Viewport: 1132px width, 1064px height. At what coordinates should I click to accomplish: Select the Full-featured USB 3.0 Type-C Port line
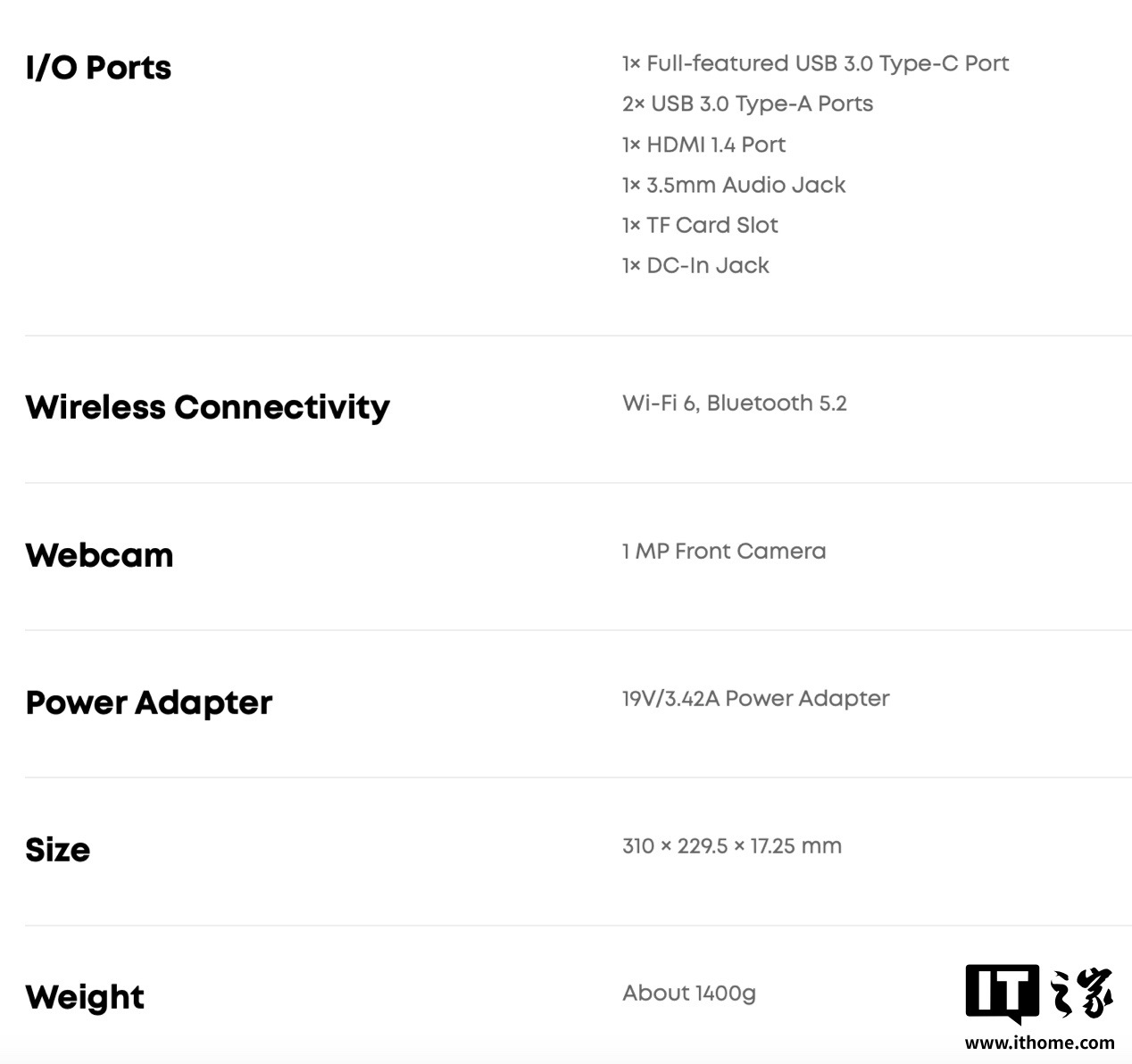tap(815, 63)
